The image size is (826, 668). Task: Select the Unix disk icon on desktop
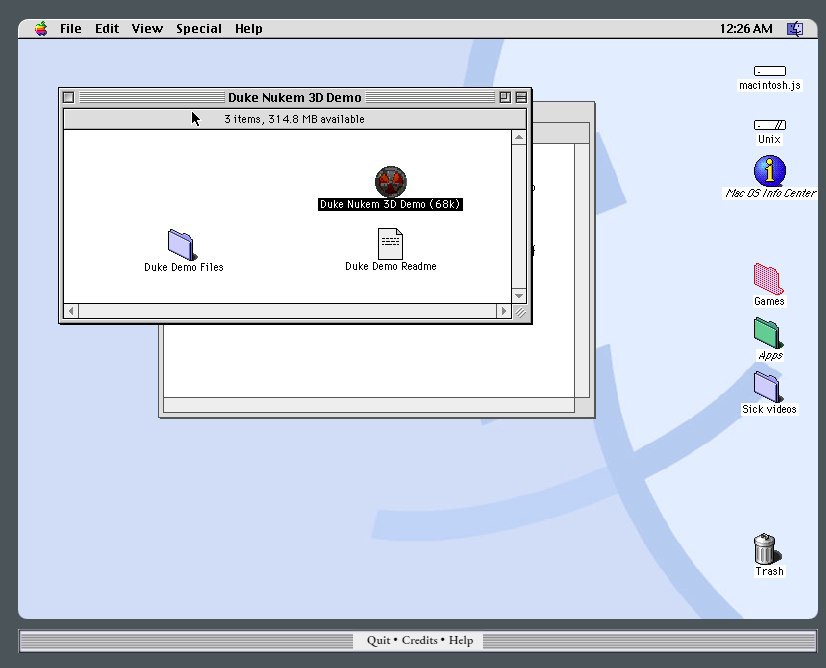tap(770, 125)
